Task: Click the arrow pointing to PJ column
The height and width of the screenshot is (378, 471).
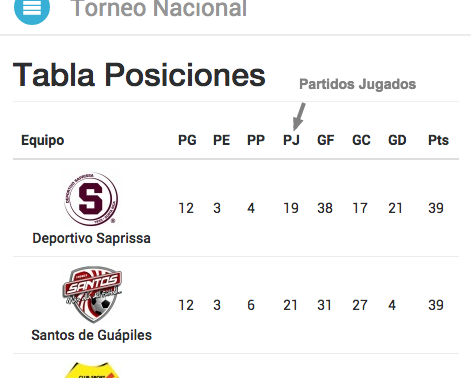Action: (299, 116)
